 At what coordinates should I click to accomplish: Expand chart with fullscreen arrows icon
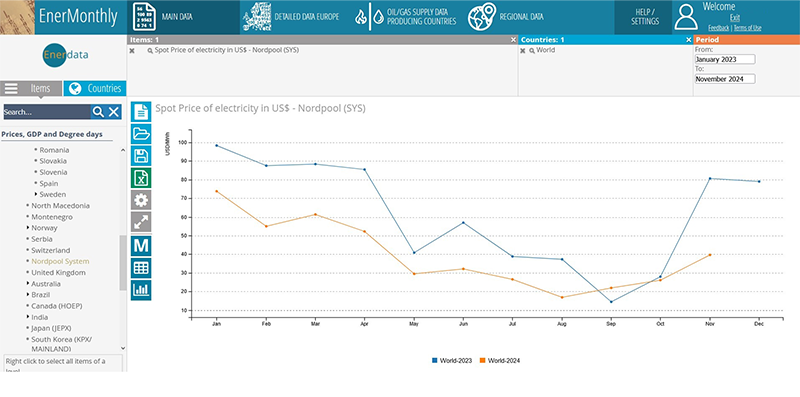pyautogui.click(x=141, y=222)
